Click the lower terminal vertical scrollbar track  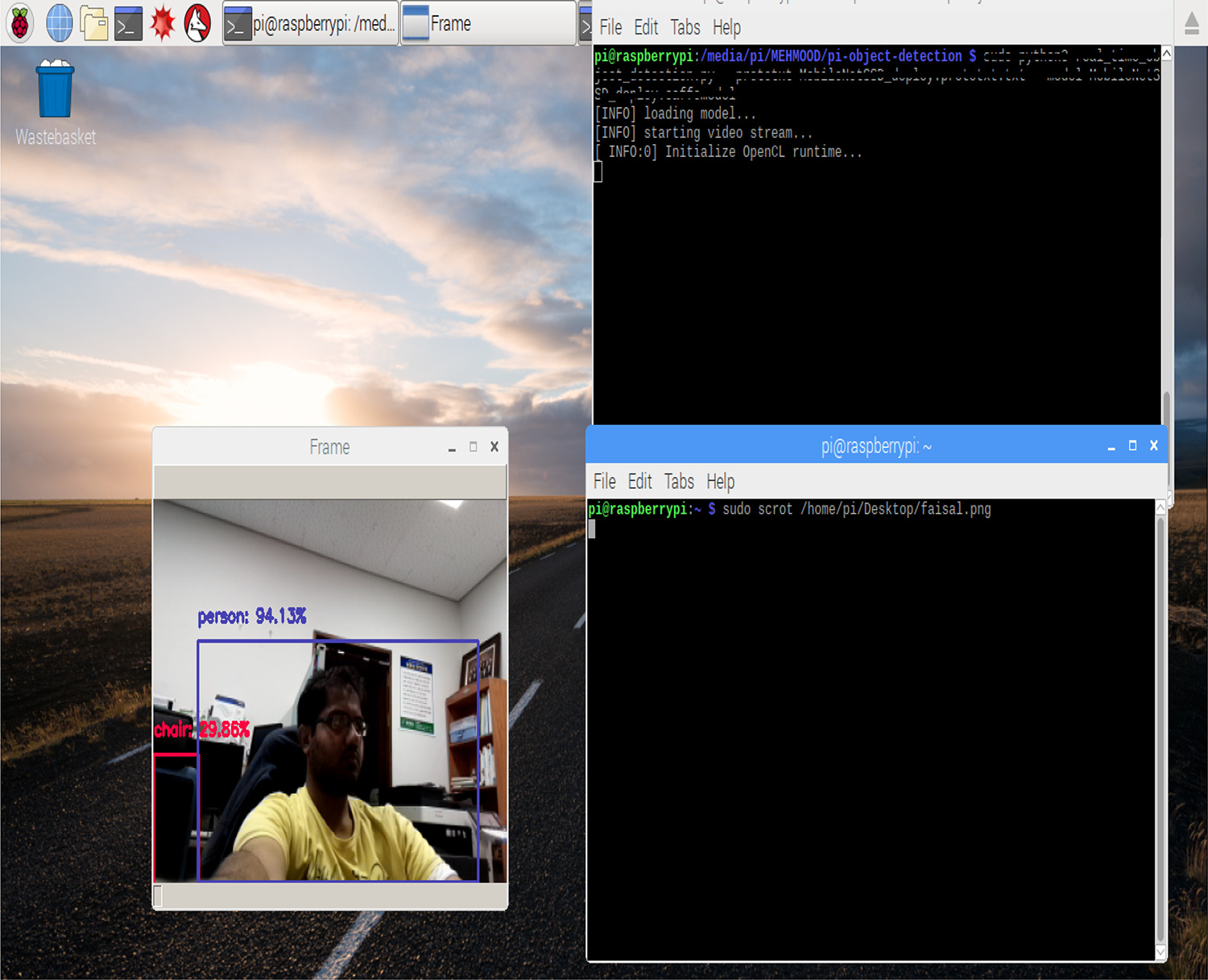1160,730
